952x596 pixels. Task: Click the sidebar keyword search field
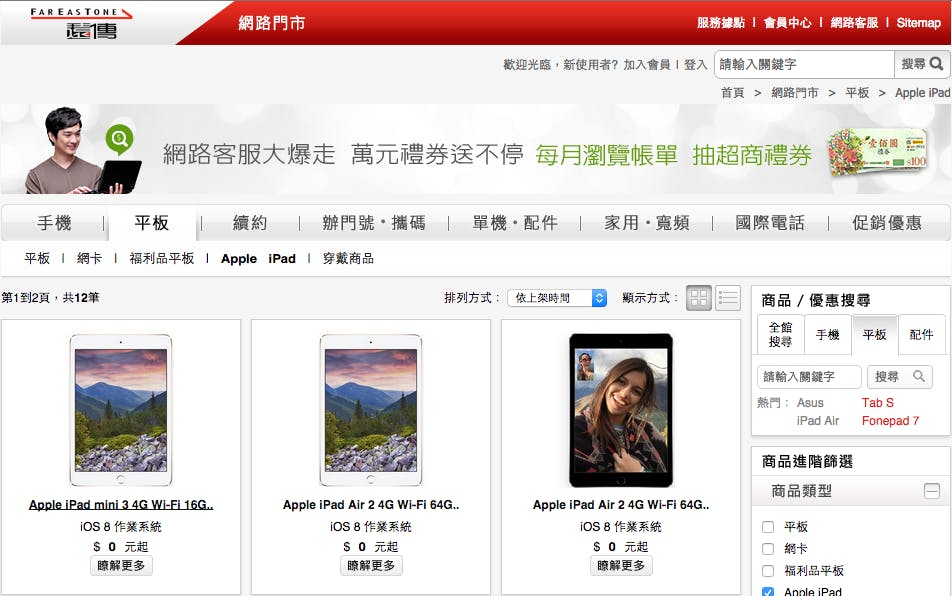point(809,376)
